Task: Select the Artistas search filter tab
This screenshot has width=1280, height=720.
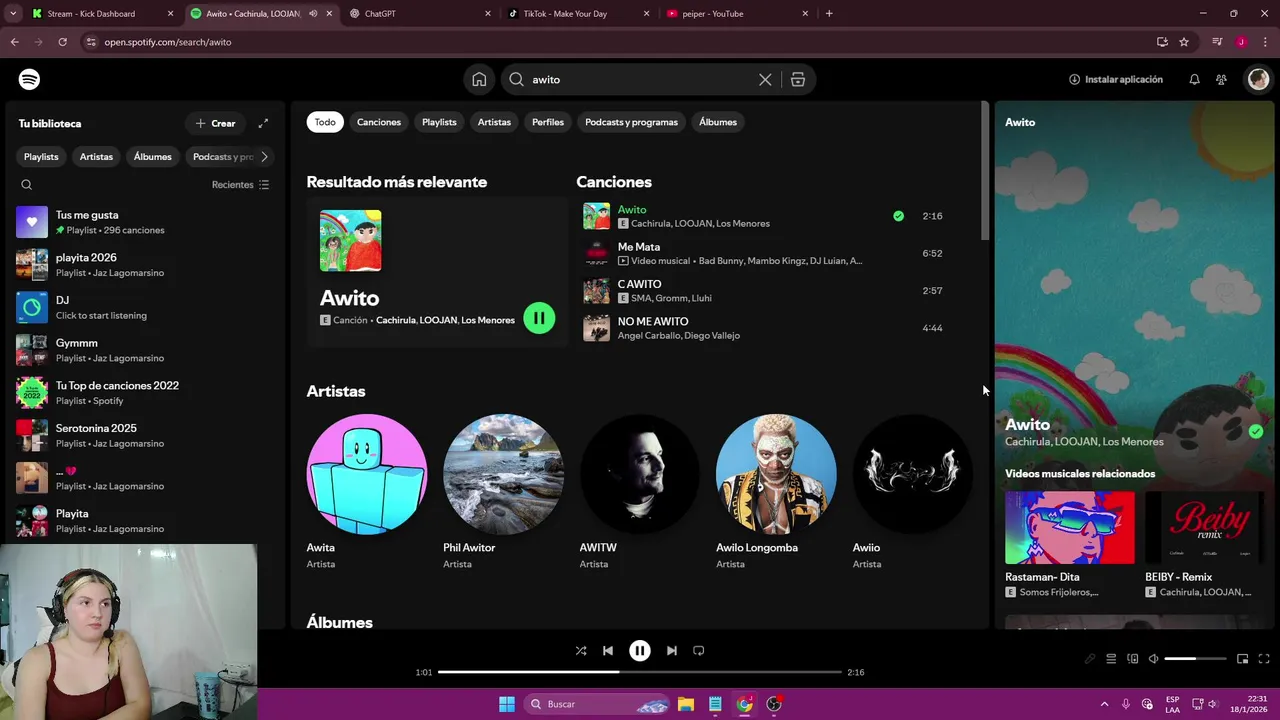Action: pyautogui.click(x=494, y=122)
